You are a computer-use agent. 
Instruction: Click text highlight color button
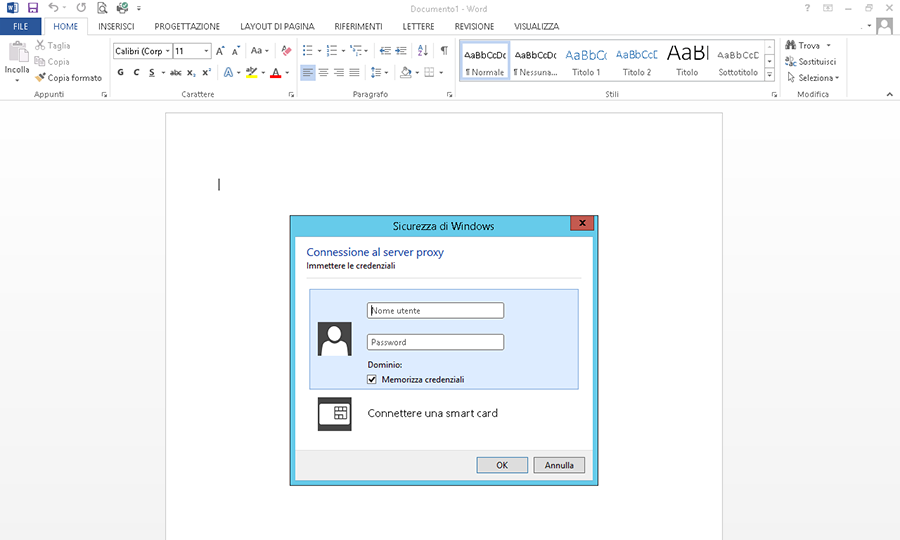(x=251, y=72)
